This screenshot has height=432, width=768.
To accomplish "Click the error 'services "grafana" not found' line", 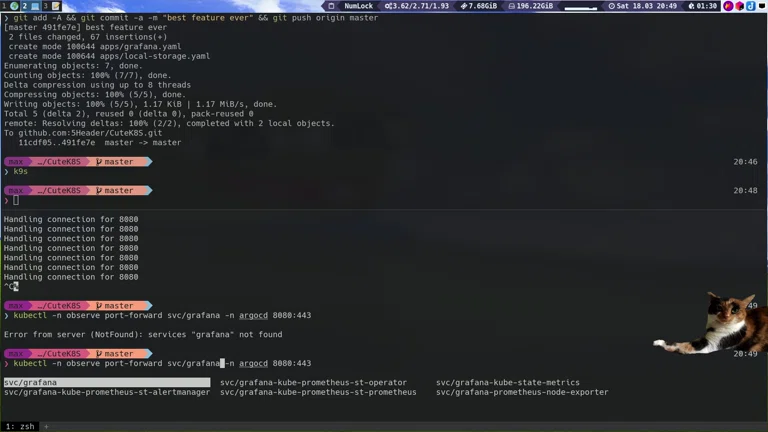I will tap(143, 335).
